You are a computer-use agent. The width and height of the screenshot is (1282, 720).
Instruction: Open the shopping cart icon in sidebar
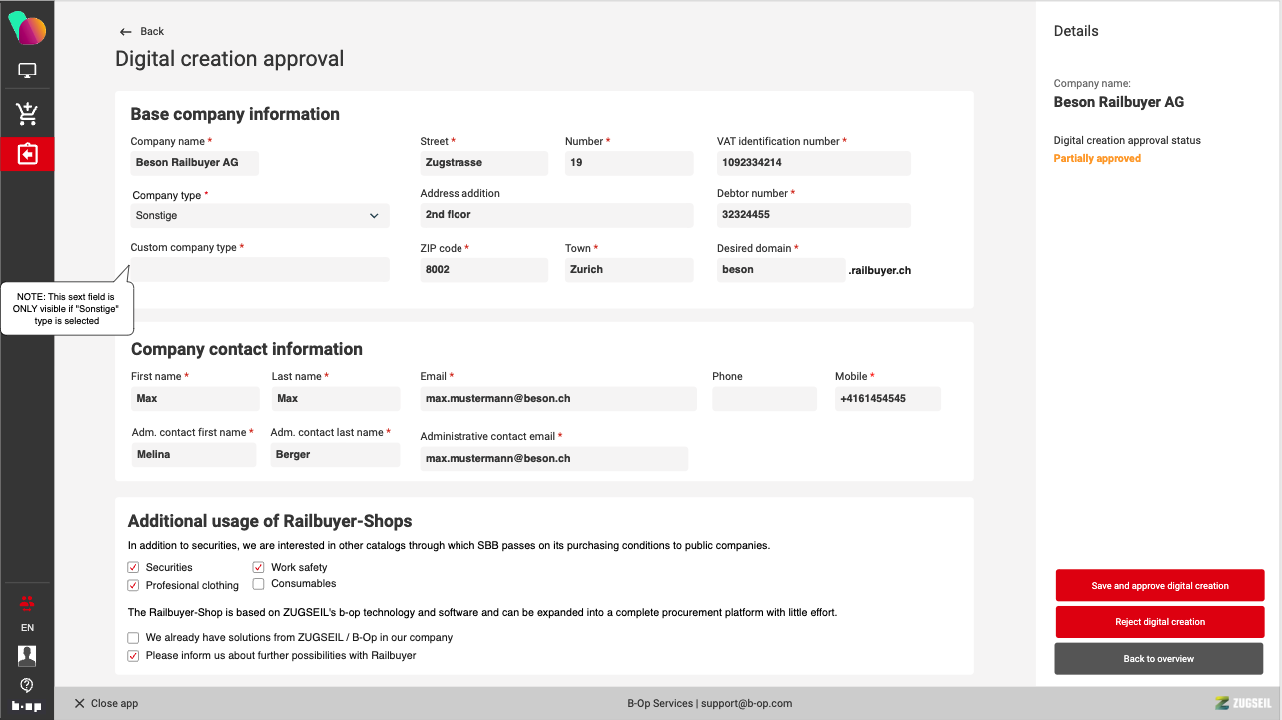(x=27, y=114)
